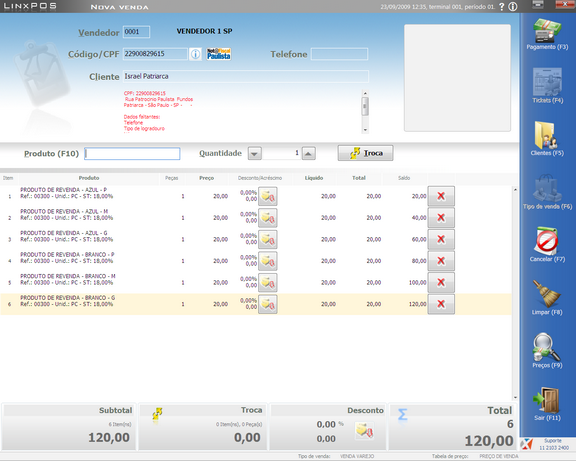Increase Quantidade with up arrow

point(309,154)
